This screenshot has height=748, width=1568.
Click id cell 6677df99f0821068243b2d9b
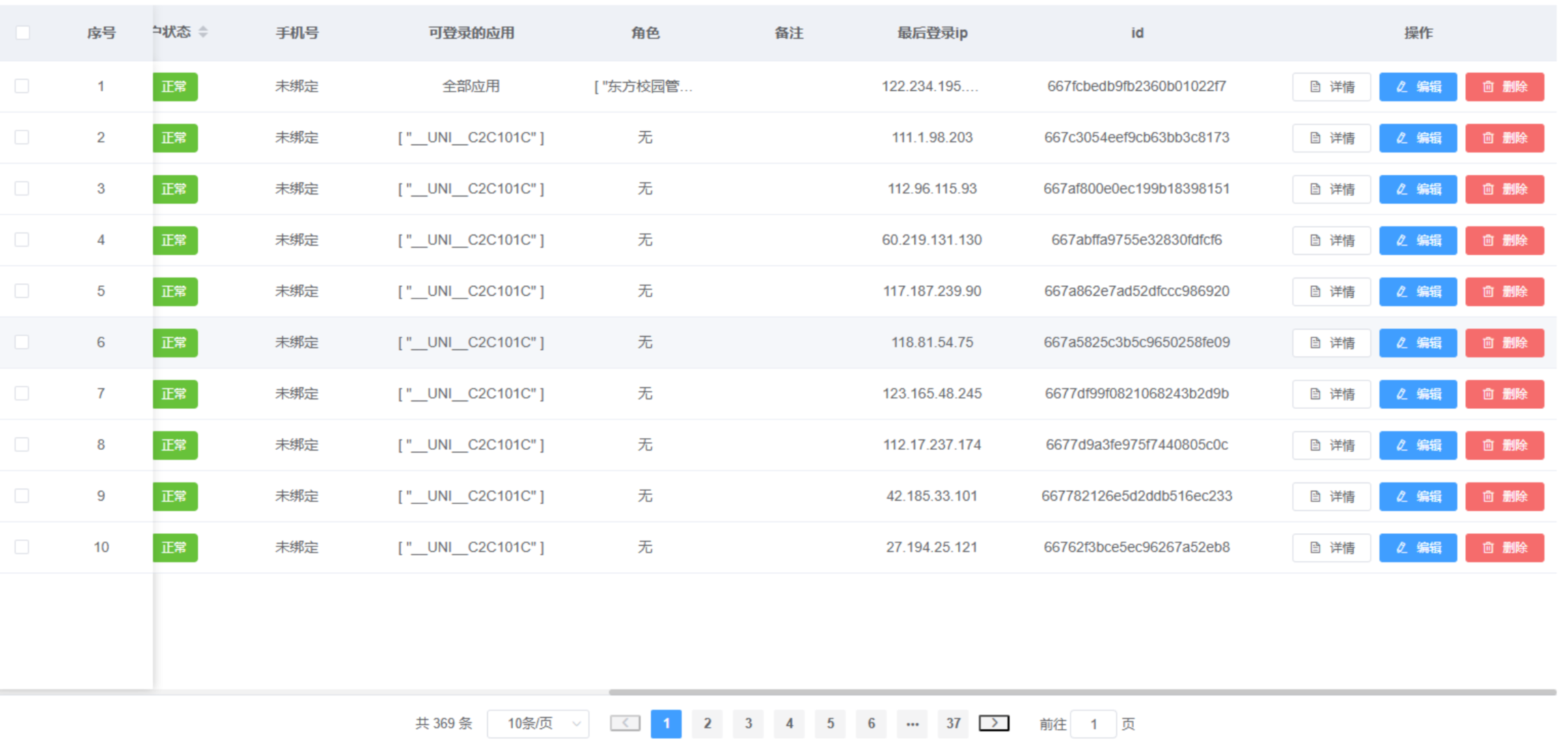click(1136, 393)
